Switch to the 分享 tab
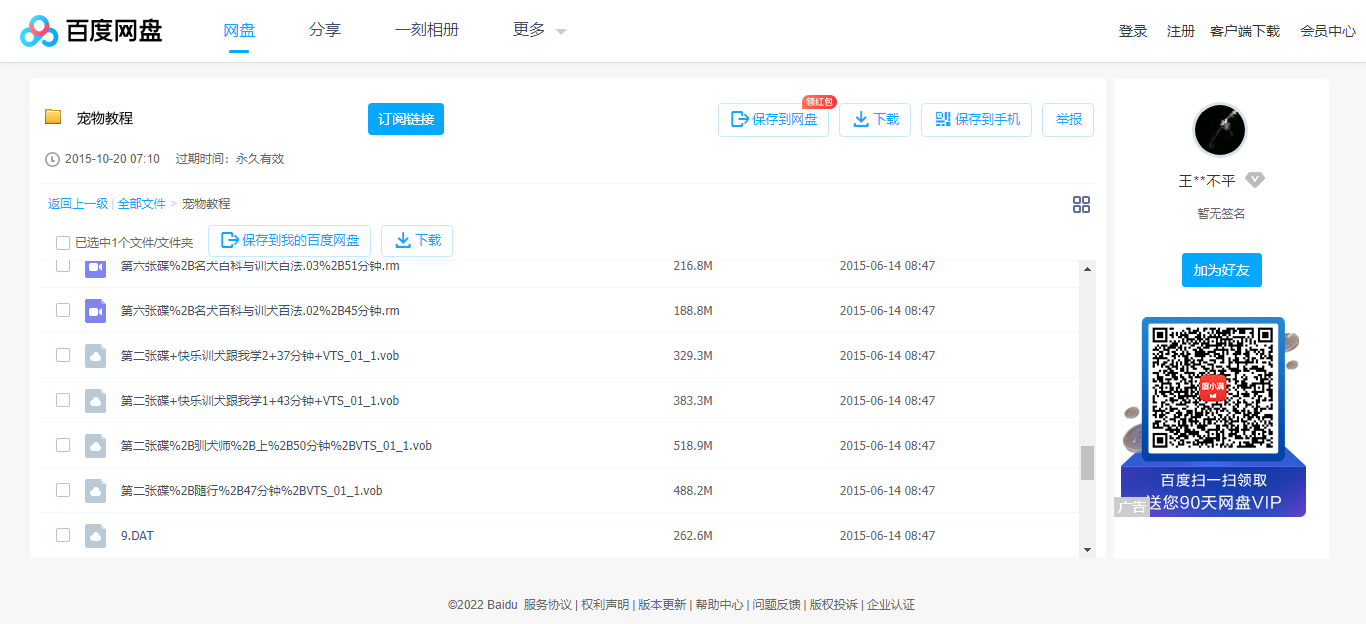 click(x=325, y=30)
